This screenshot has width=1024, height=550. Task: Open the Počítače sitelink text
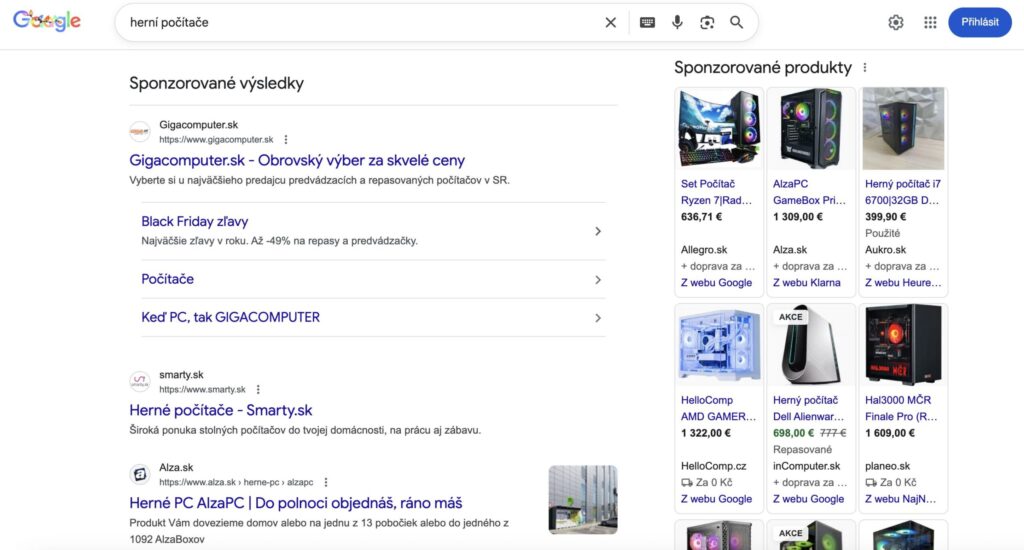(x=167, y=279)
